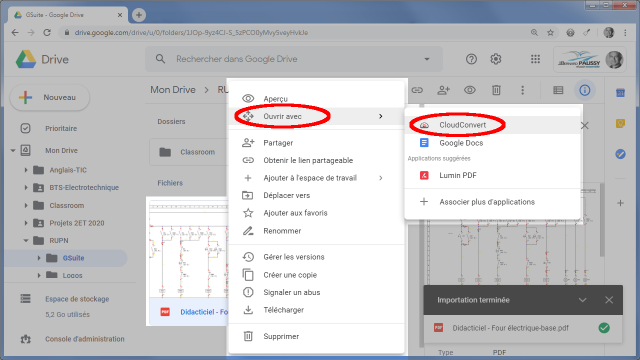Expand the Anglais-TIC folder arrow

(26, 170)
